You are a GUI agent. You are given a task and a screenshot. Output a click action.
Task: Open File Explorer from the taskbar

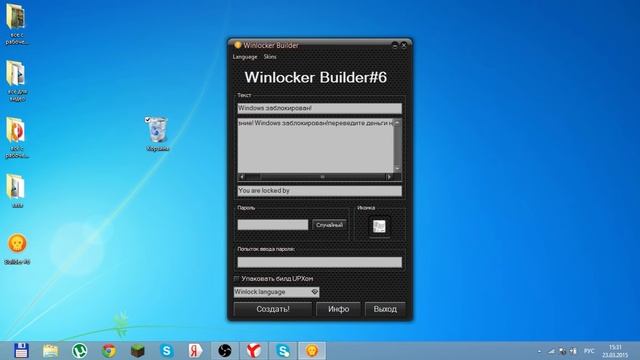click(50, 351)
